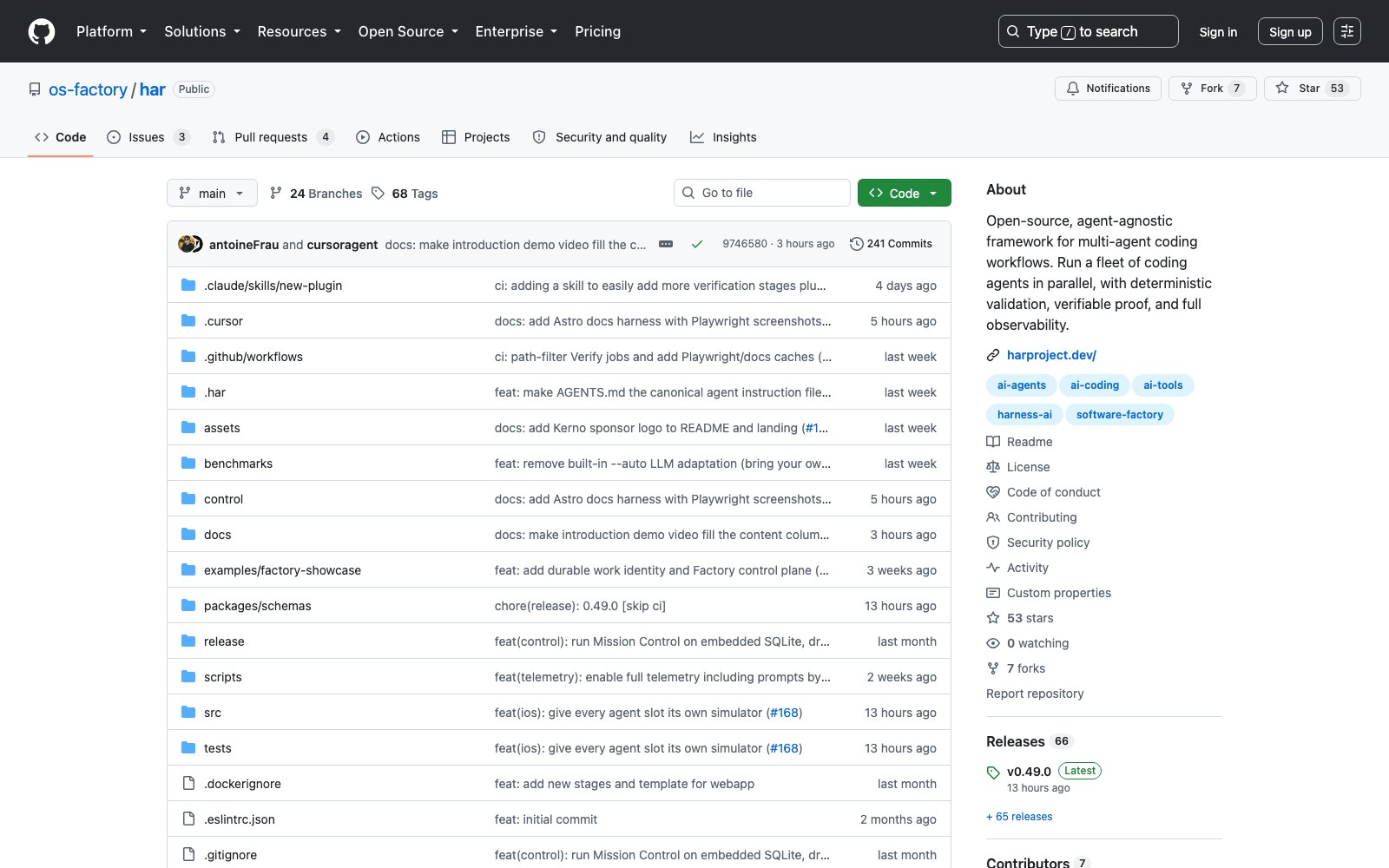Open the .gitignore file
The image size is (1389, 868).
tap(230, 855)
